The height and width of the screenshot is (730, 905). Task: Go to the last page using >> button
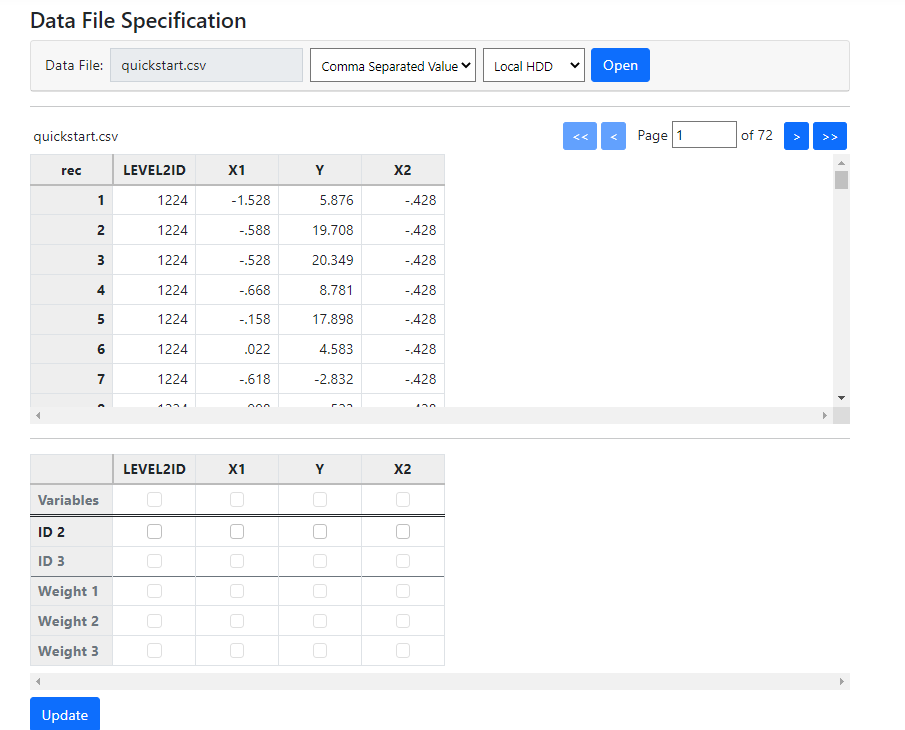[x=829, y=136]
